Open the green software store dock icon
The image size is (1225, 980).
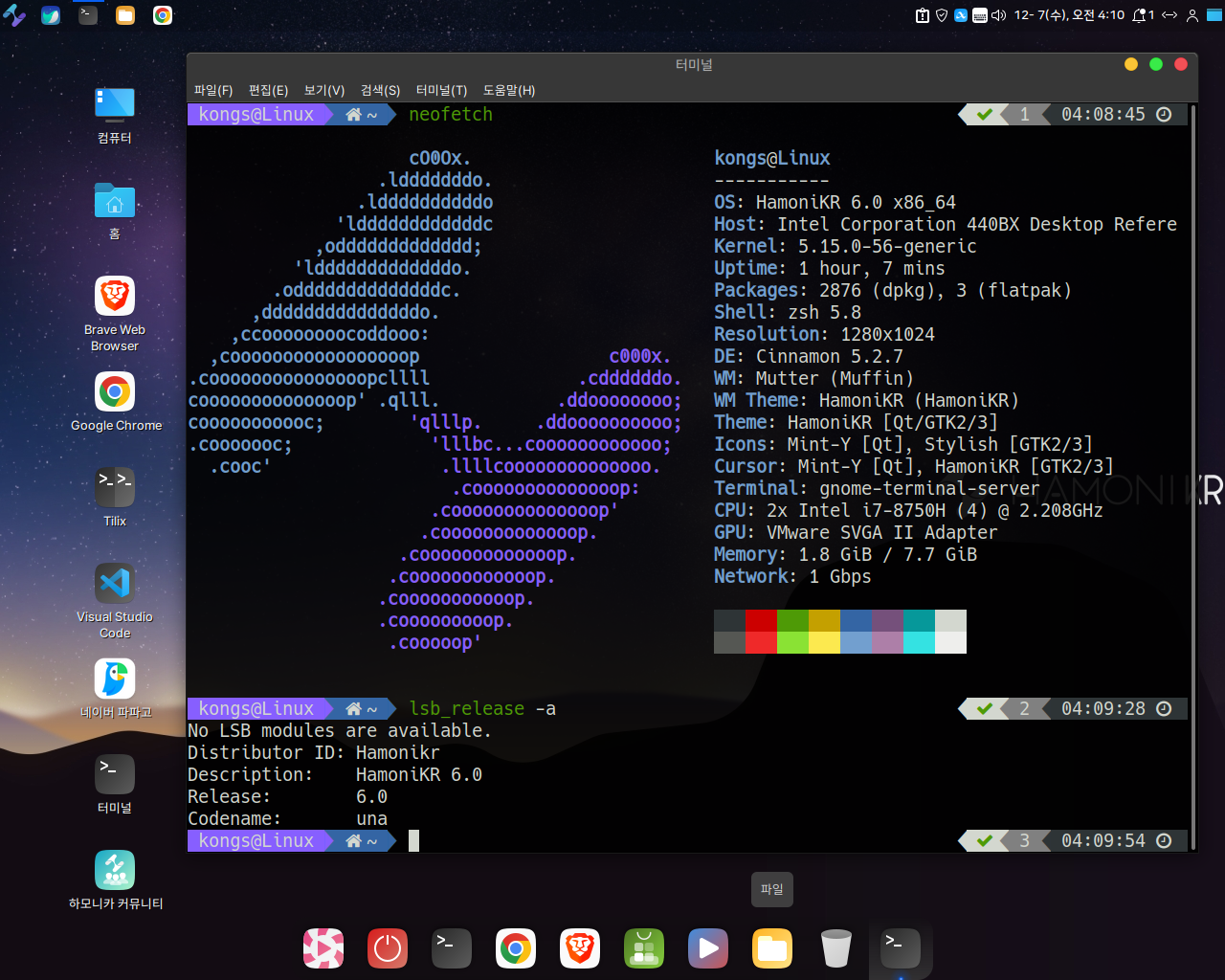(644, 948)
